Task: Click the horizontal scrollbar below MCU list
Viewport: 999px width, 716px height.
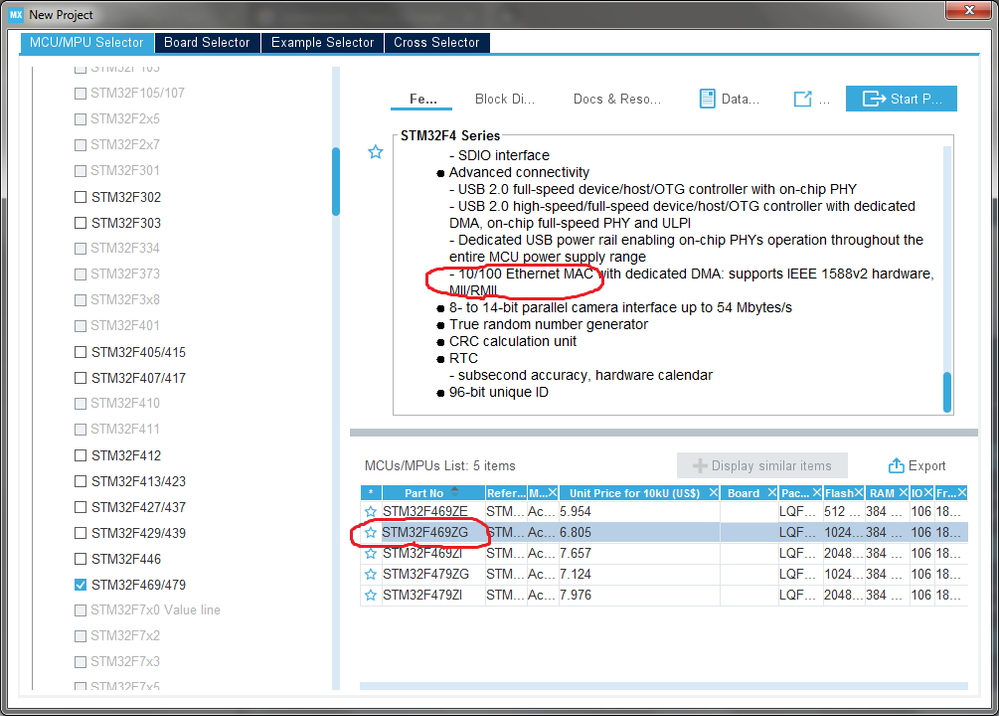Action: click(664, 686)
